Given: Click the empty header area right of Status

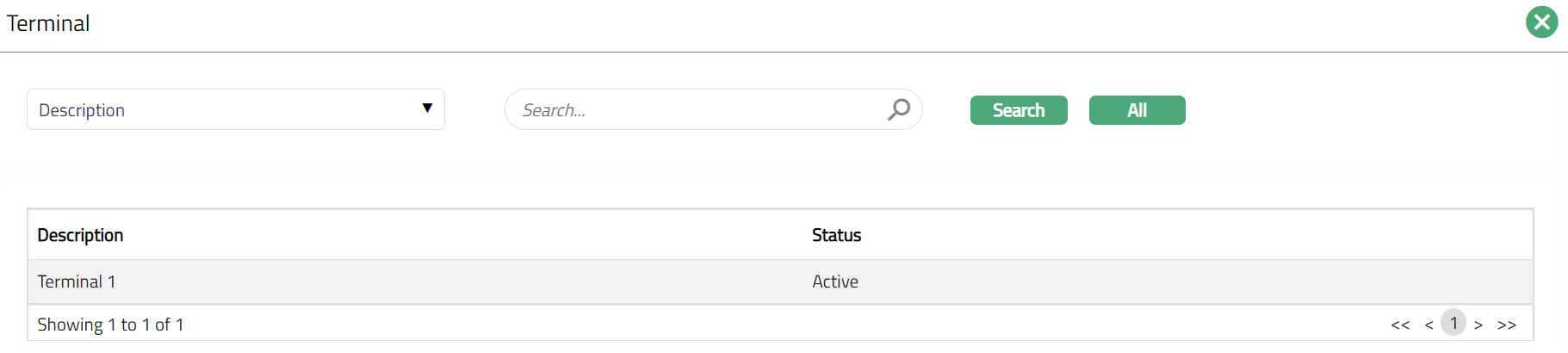Looking at the screenshot, I should [1205, 235].
